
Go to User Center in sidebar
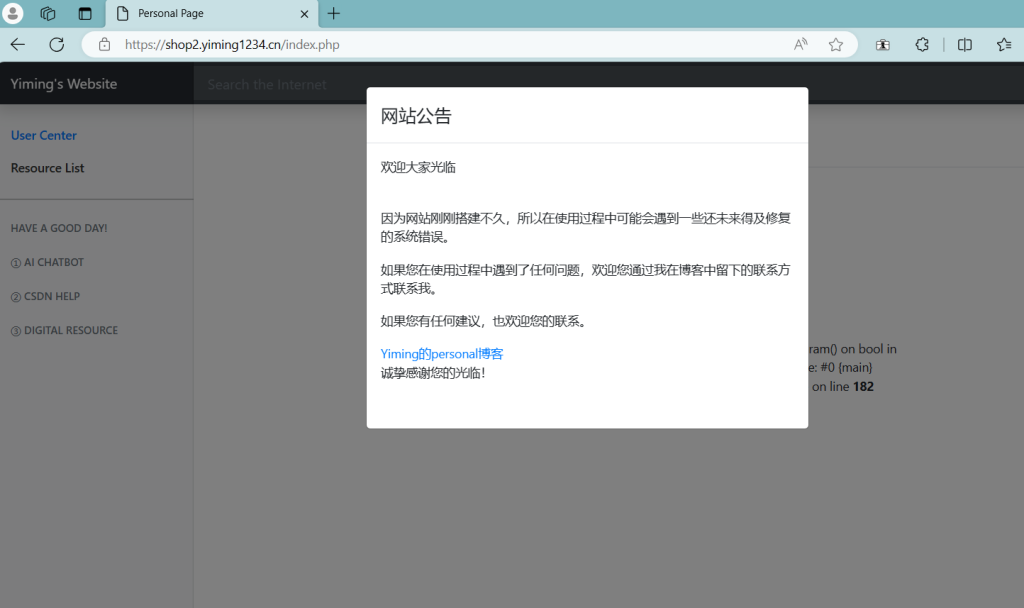point(44,135)
